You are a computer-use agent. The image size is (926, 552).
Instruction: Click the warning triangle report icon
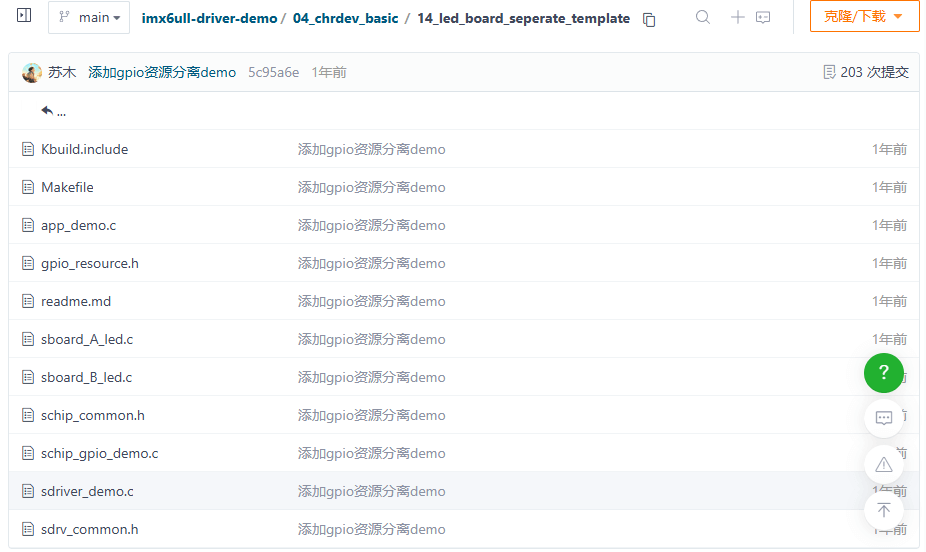pos(883,464)
